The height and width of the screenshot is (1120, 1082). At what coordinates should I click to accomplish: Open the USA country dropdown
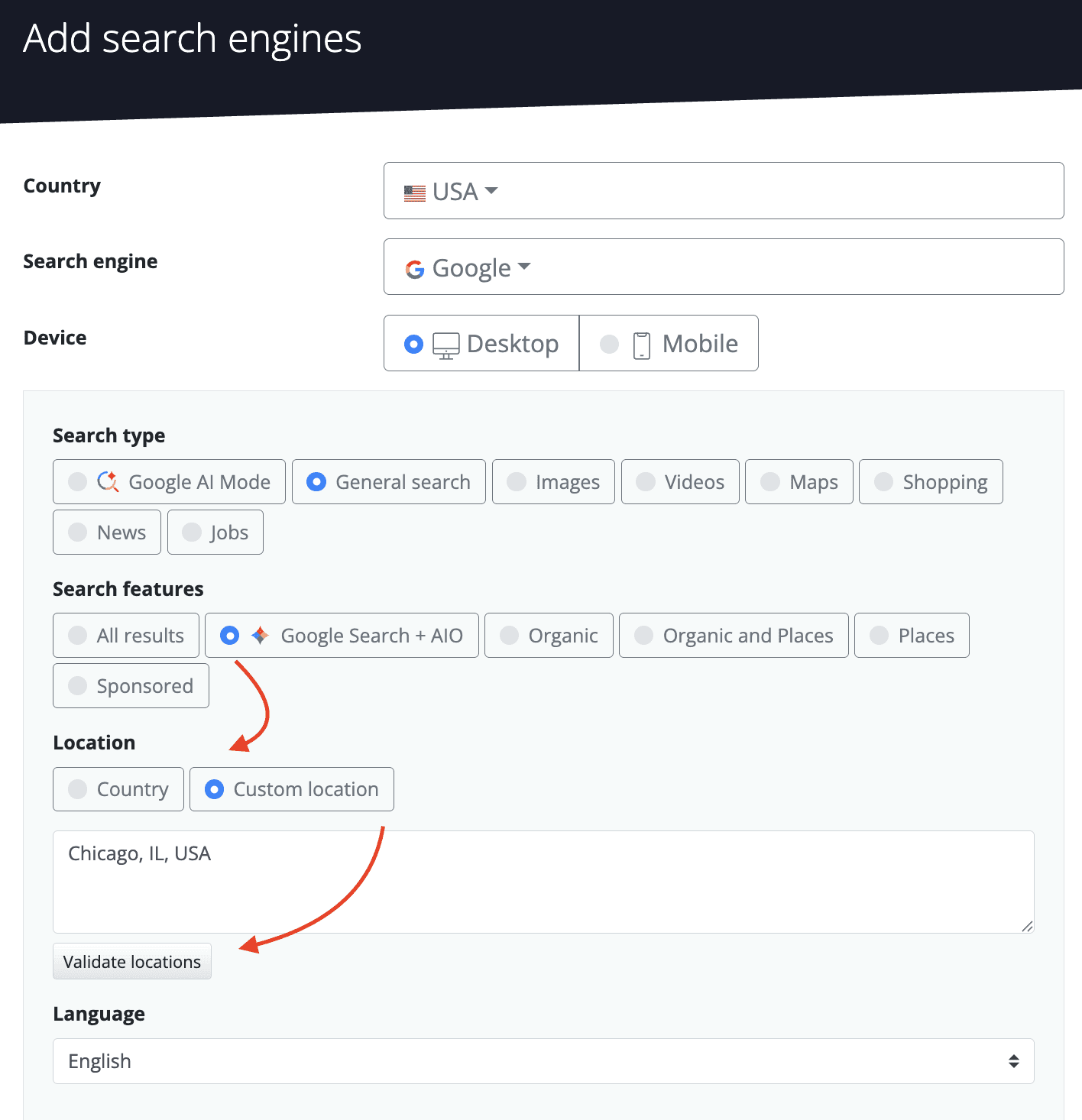point(723,191)
